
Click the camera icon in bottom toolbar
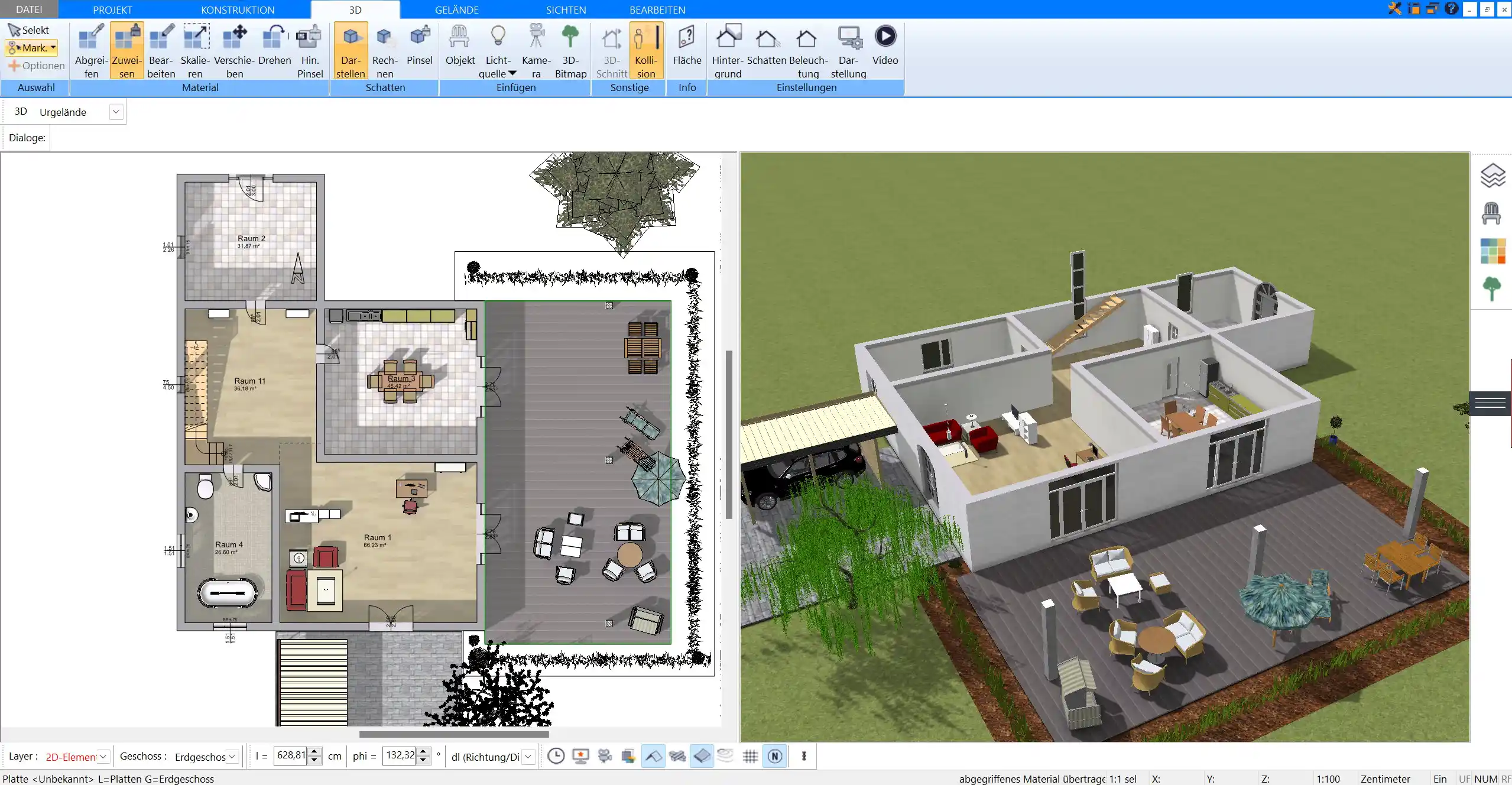point(605,756)
